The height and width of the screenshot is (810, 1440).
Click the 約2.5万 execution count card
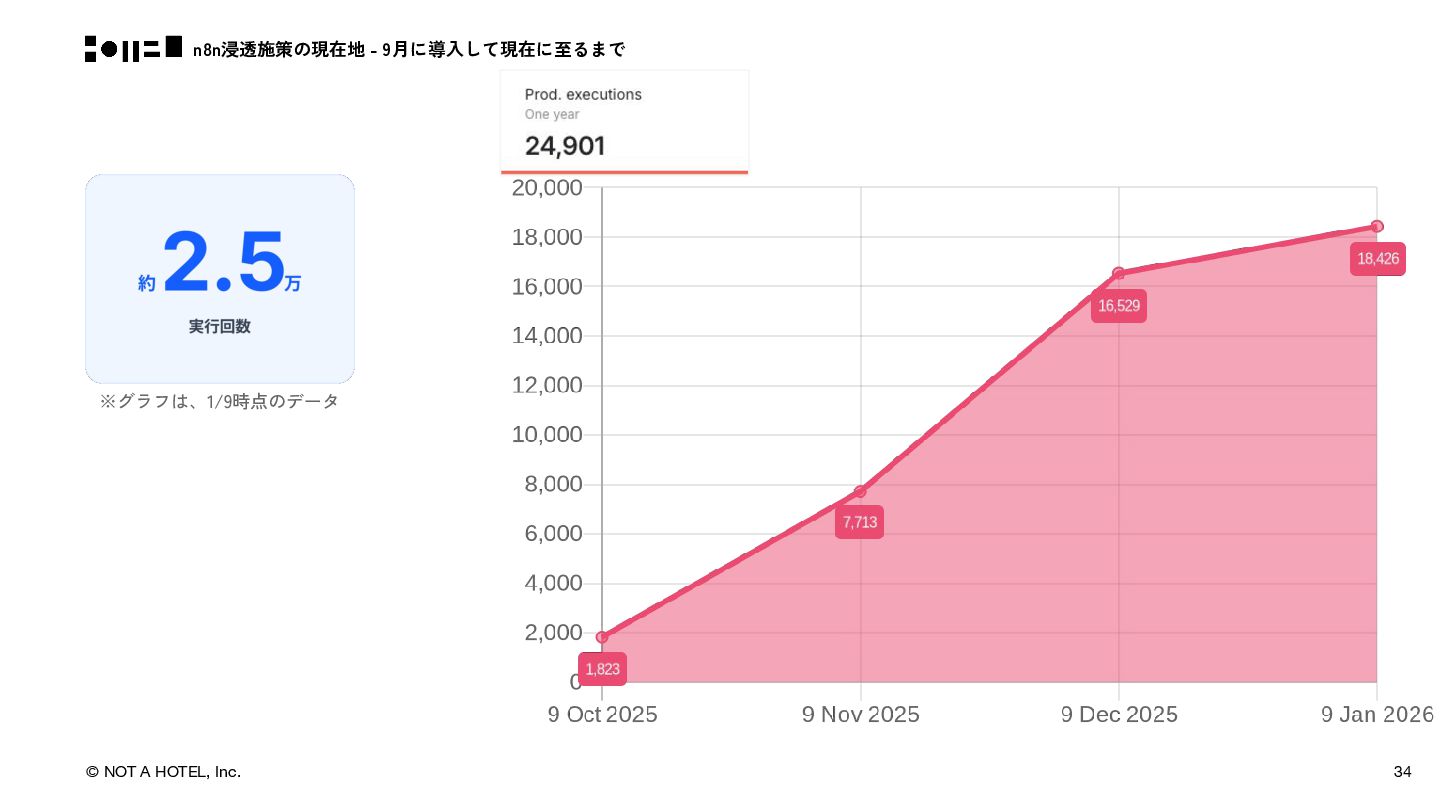[220, 278]
